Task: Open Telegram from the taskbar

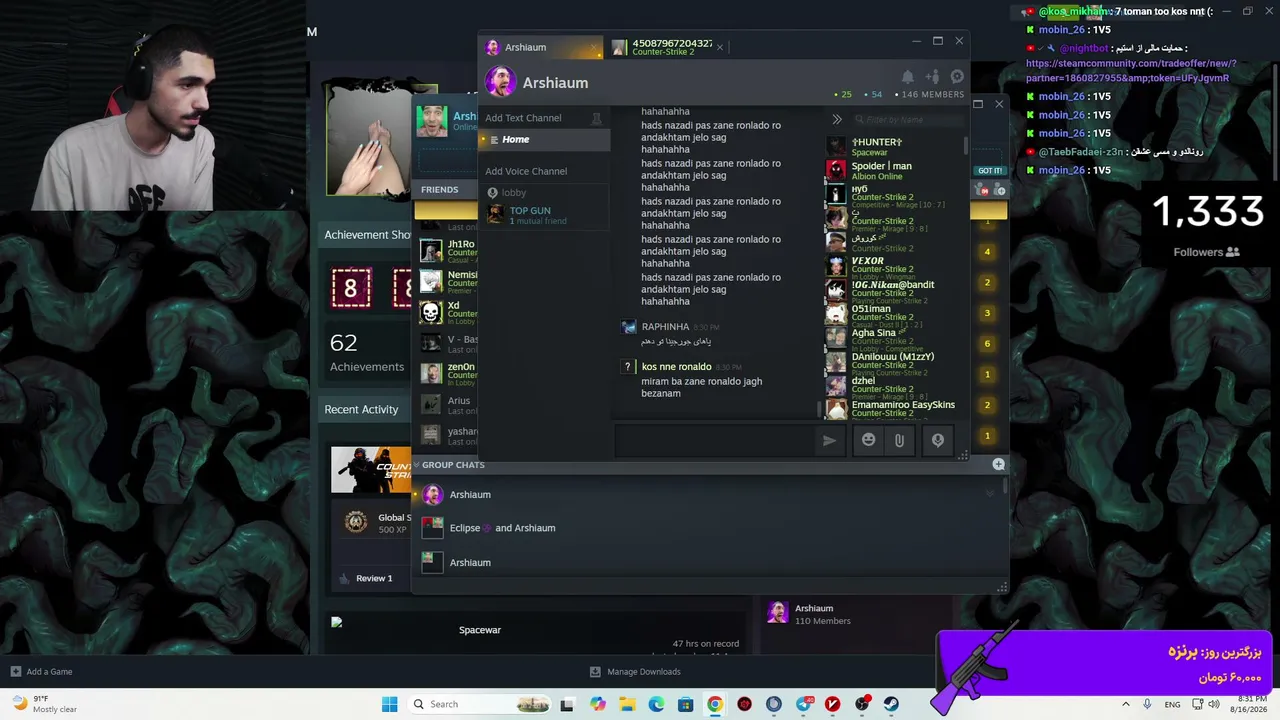Action: [x=803, y=704]
